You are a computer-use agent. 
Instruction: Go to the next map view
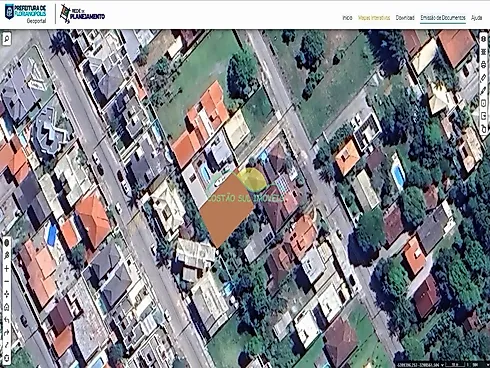coord(7,332)
